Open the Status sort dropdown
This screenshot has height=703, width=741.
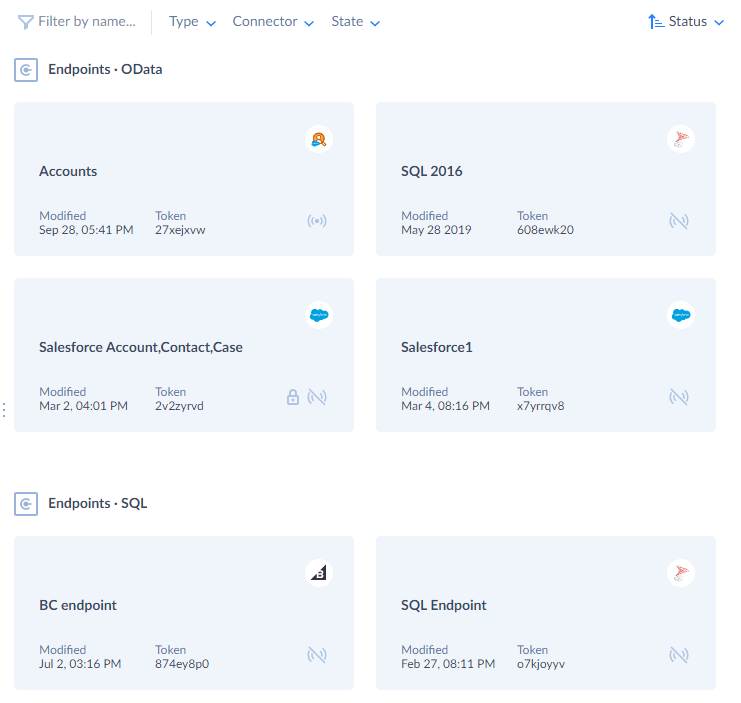[x=696, y=22]
